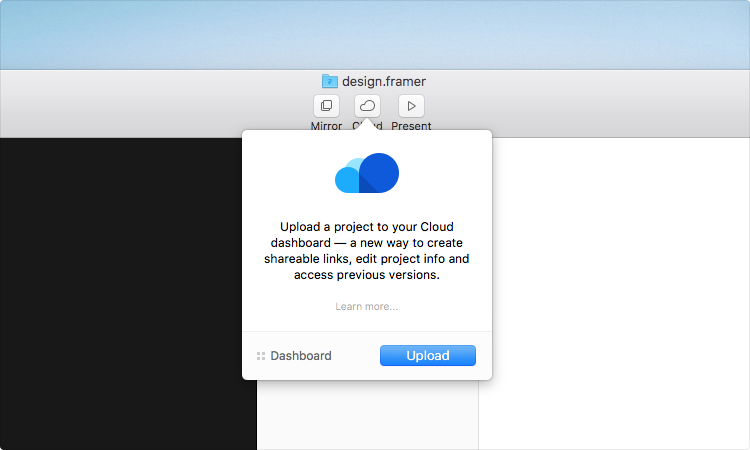Toggle the Cloud toolbar button
This screenshot has width=750, height=450.
[367, 106]
